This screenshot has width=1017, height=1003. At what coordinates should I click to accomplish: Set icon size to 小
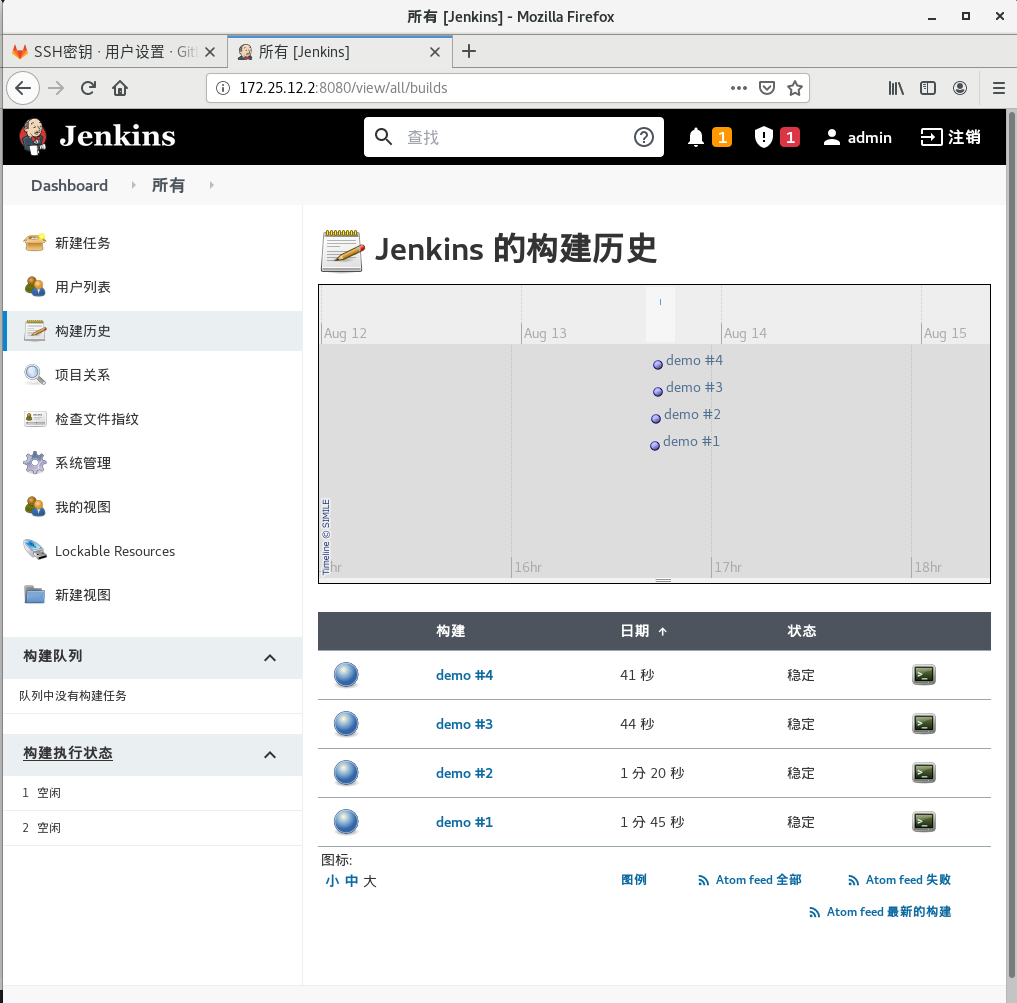(x=331, y=880)
